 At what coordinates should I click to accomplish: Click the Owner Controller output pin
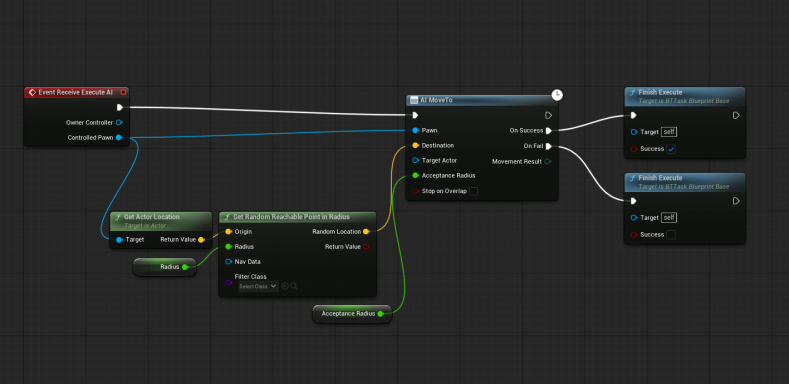click(x=119, y=122)
